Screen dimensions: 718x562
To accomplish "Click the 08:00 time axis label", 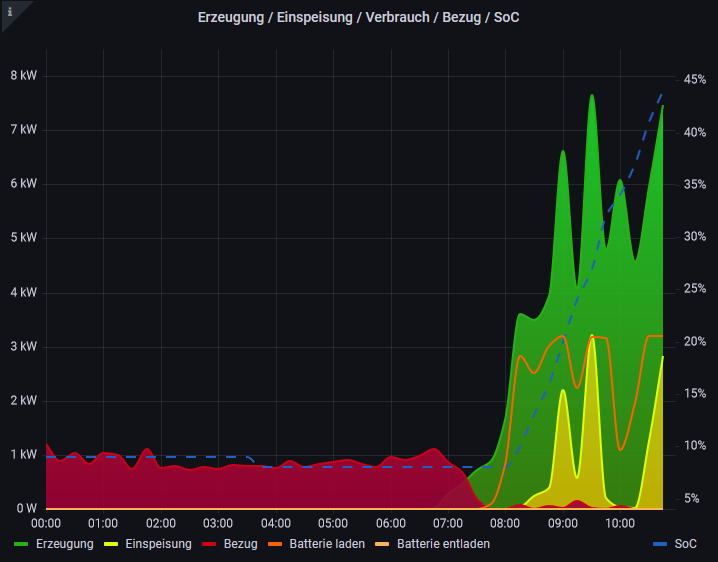I will pos(505,524).
